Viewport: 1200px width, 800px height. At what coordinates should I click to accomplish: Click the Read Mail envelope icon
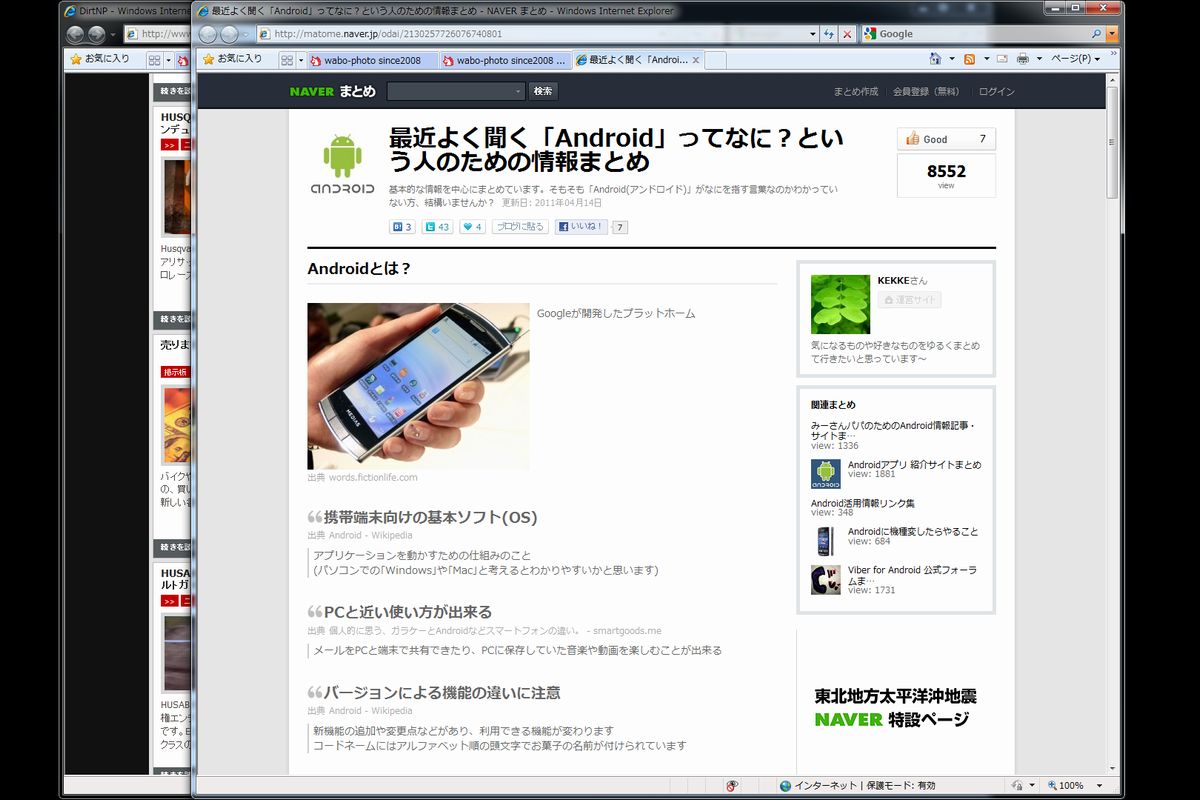tap(1001, 59)
